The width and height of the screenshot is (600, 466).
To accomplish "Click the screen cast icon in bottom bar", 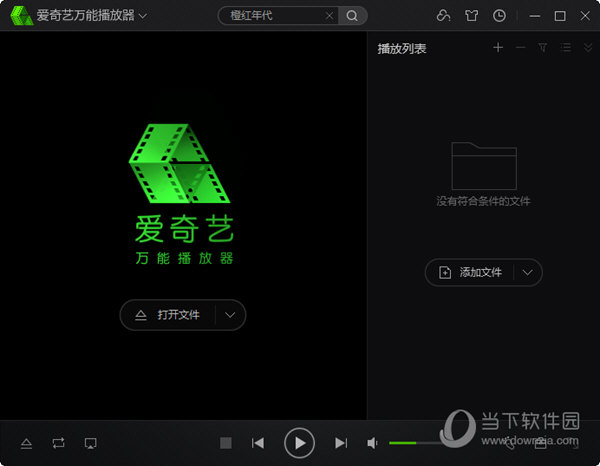I will click(x=90, y=443).
